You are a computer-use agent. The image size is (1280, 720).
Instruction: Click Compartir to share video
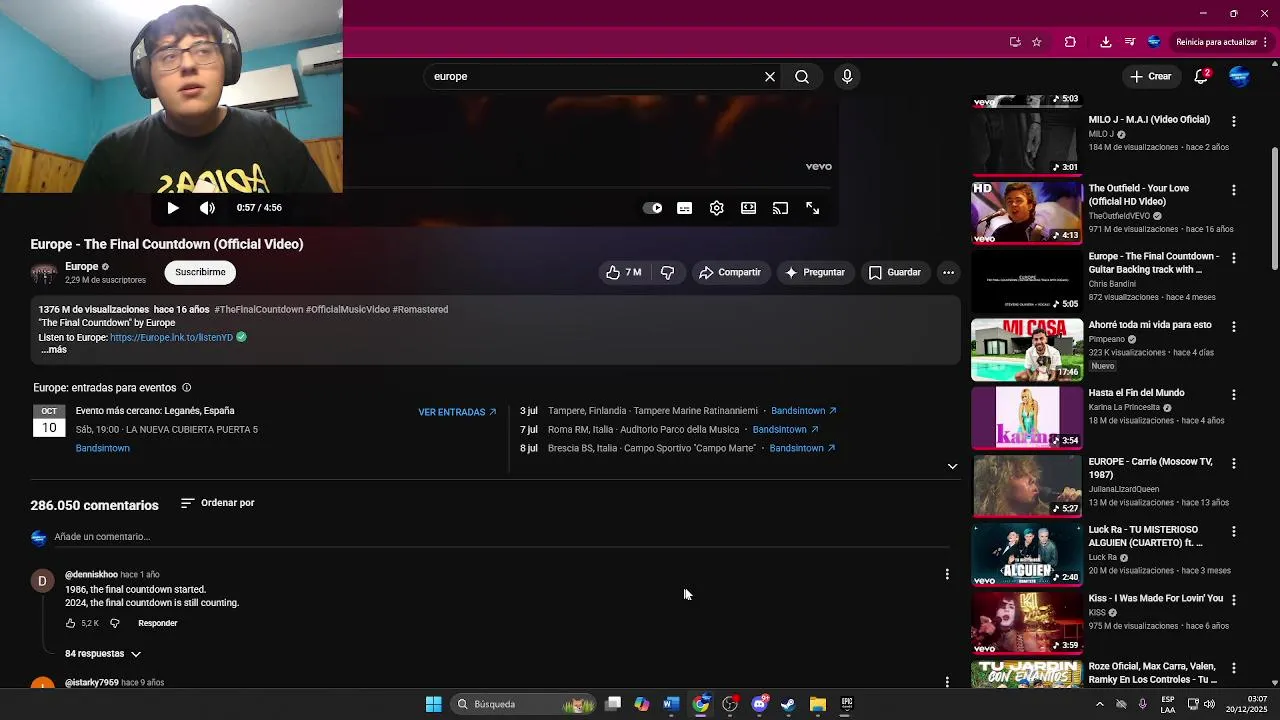[731, 272]
